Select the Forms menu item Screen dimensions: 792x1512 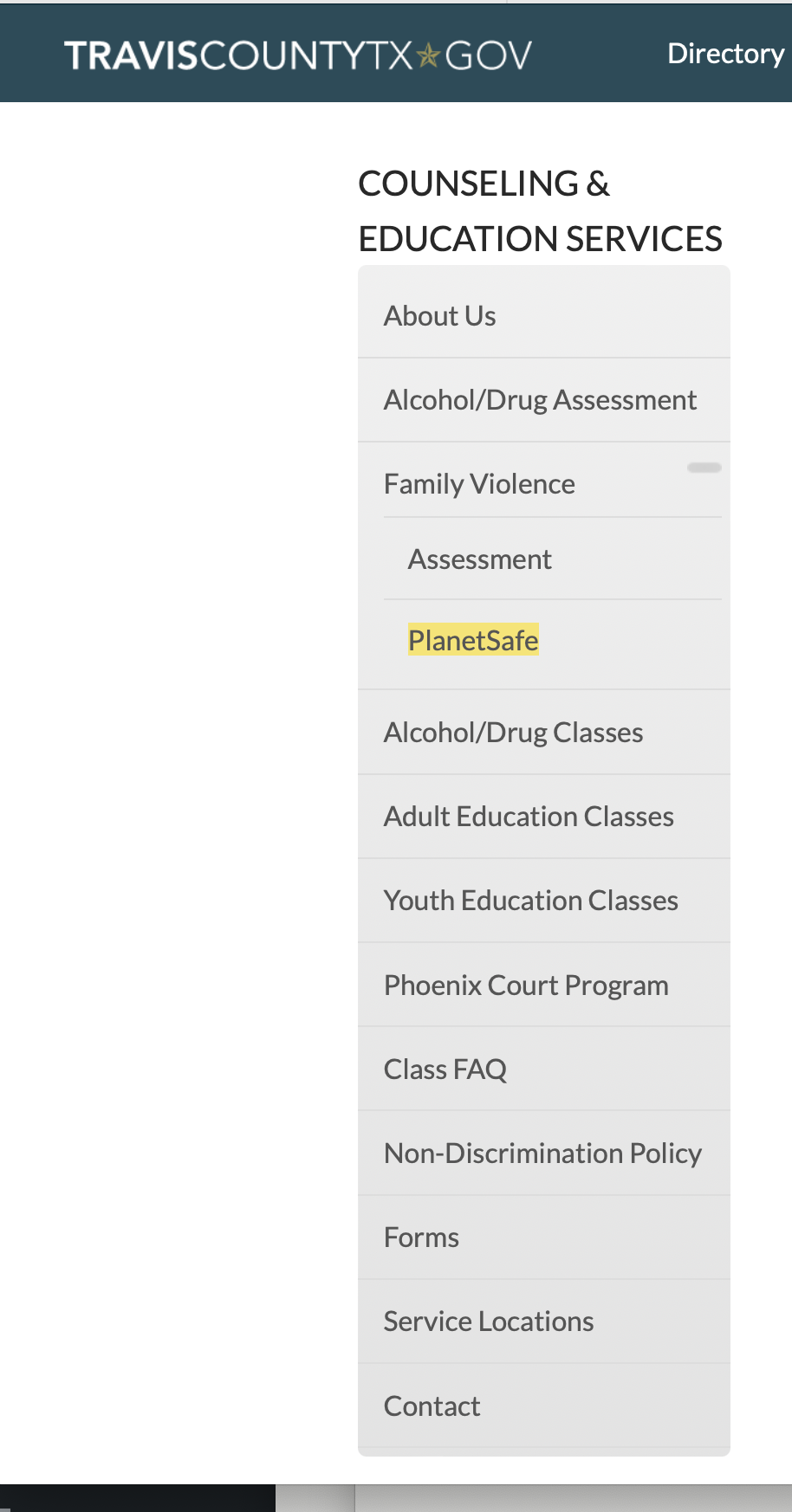click(x=421, y=1237)
